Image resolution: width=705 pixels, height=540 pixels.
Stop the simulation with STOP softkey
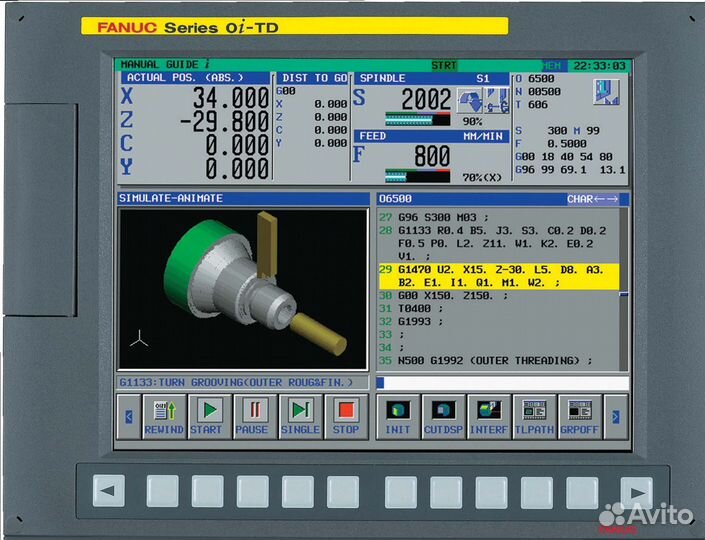345,416
